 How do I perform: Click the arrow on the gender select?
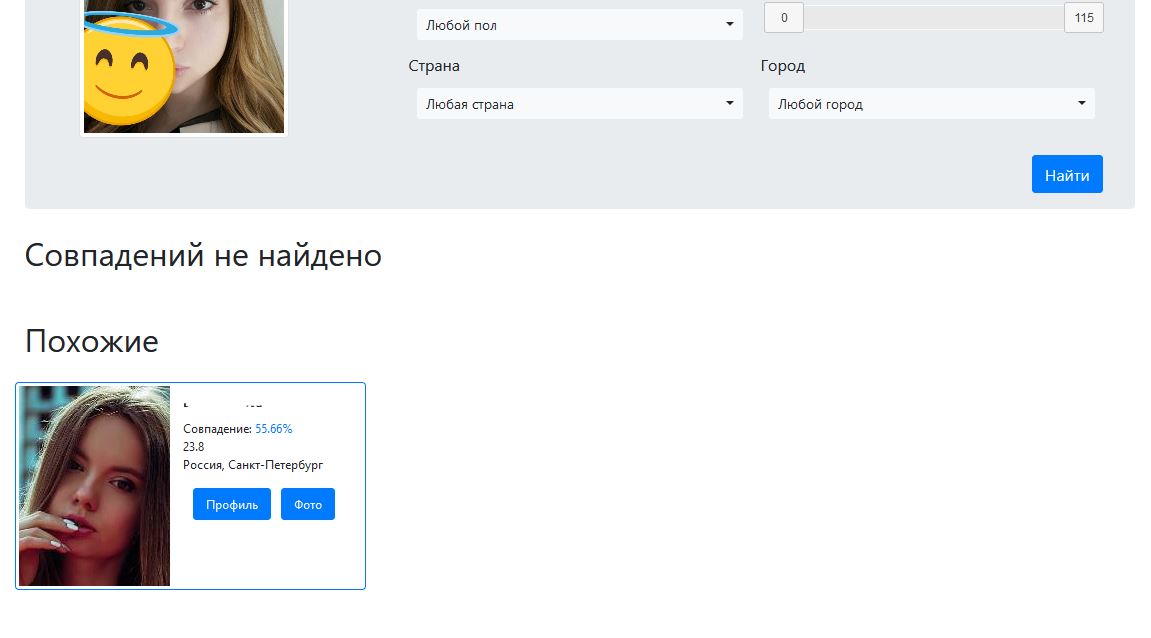[730, 25]
